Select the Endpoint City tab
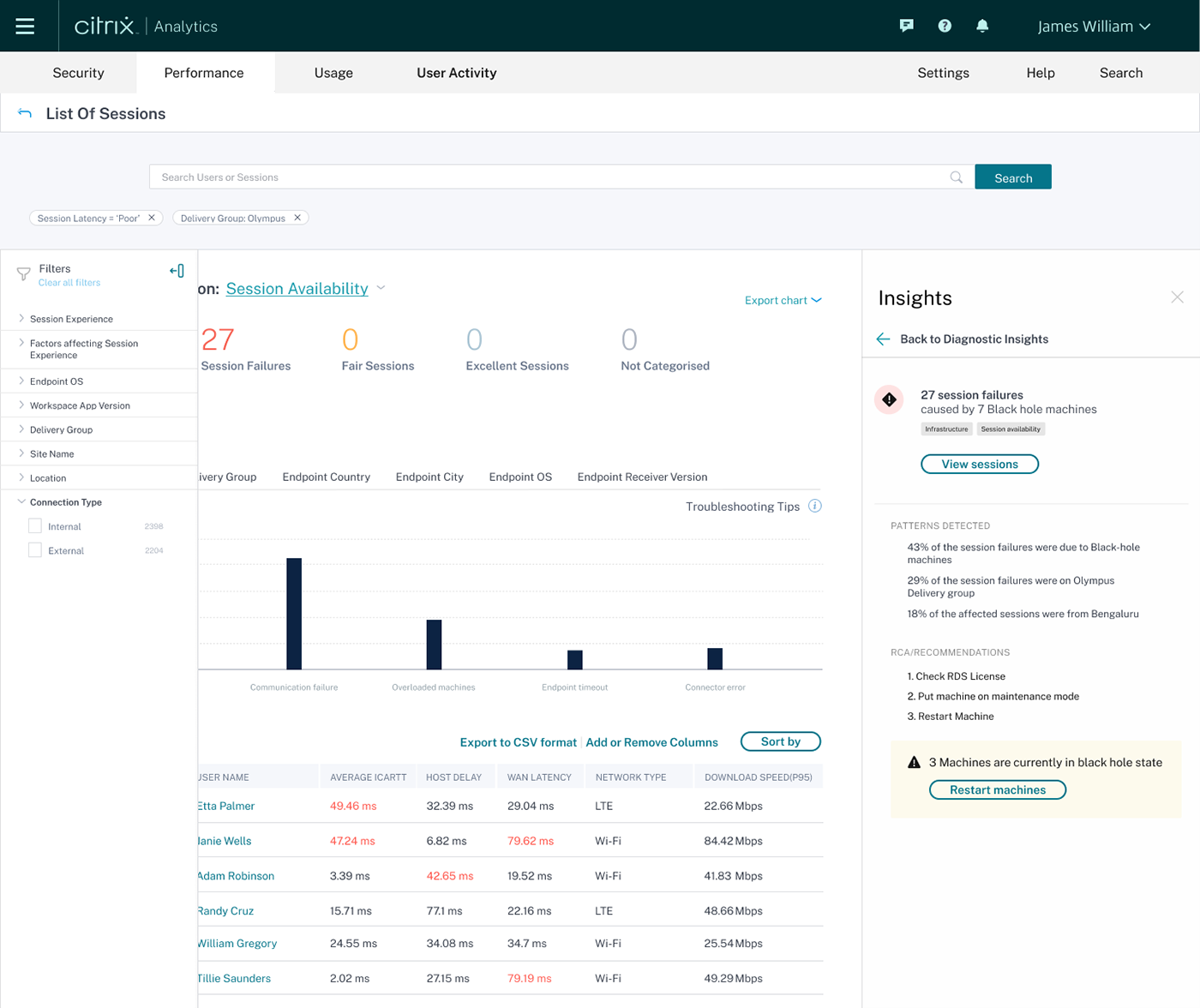Image resolution: width=1200 pixels, height=1008 pixels. (x=429, y=477)
